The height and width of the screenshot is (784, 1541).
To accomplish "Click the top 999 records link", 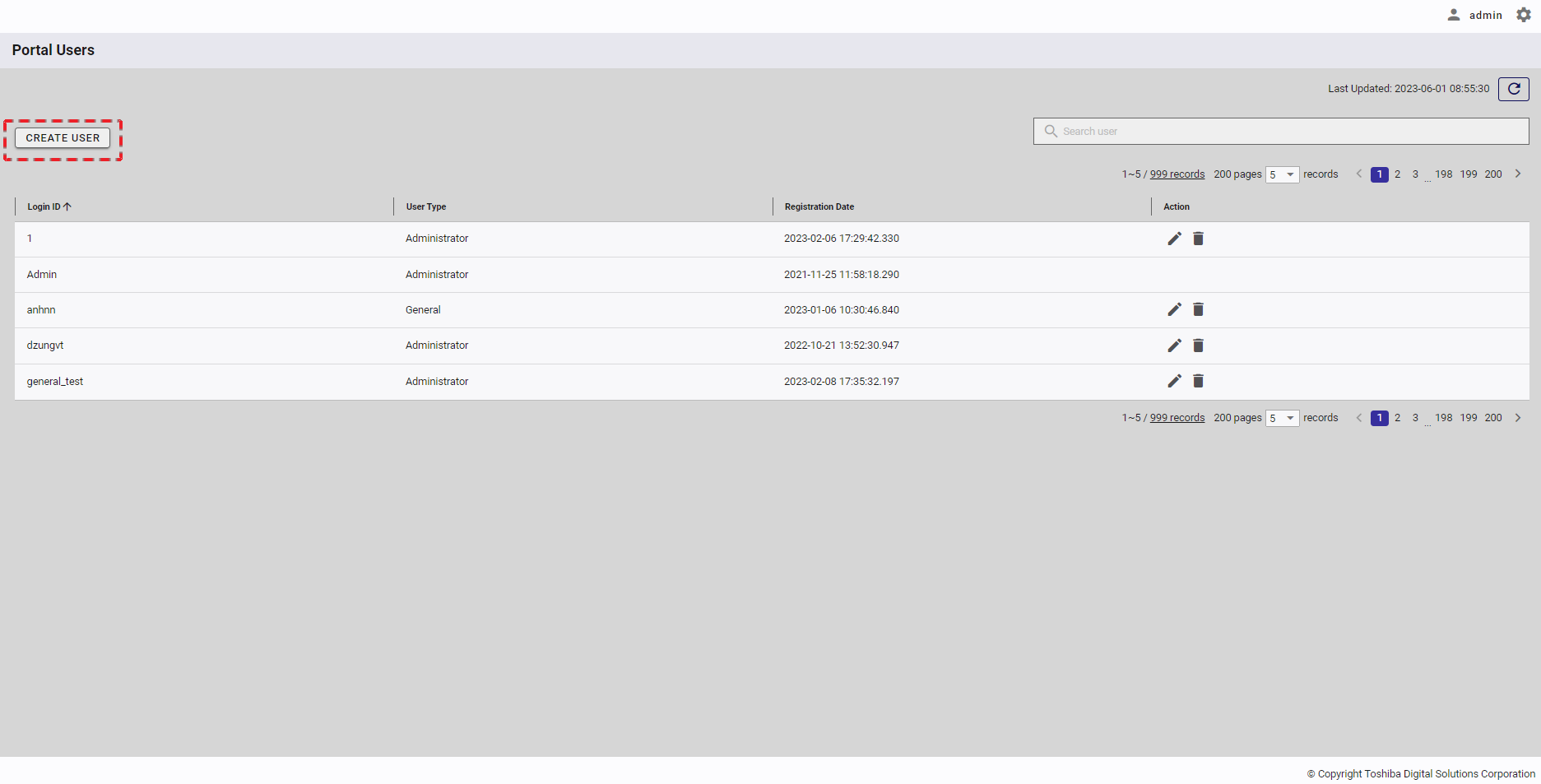I will (1177, 174).
